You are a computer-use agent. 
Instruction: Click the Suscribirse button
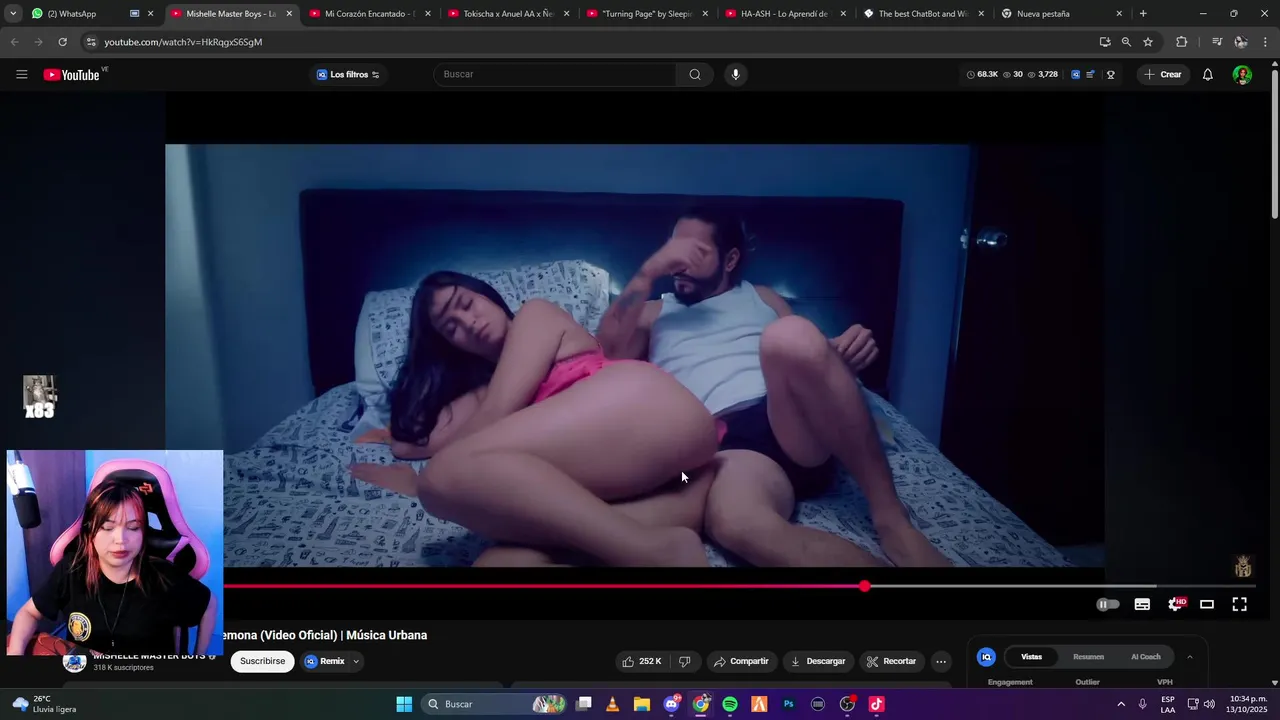point(262,661)
